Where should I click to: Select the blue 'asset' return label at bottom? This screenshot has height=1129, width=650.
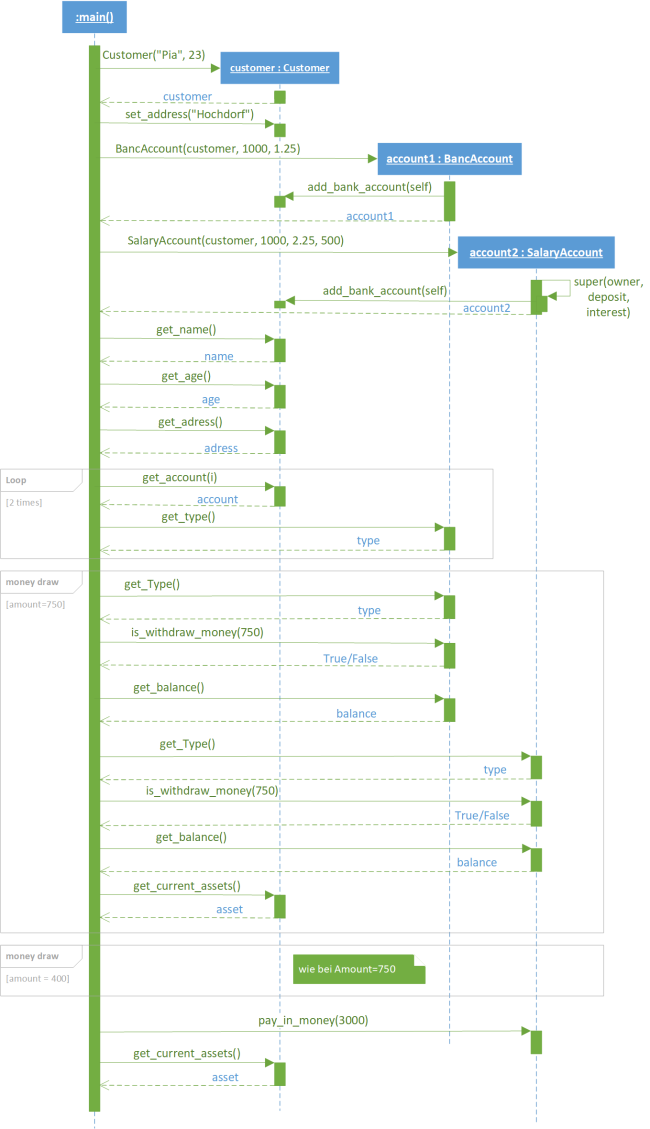(x=225, y=1077)
